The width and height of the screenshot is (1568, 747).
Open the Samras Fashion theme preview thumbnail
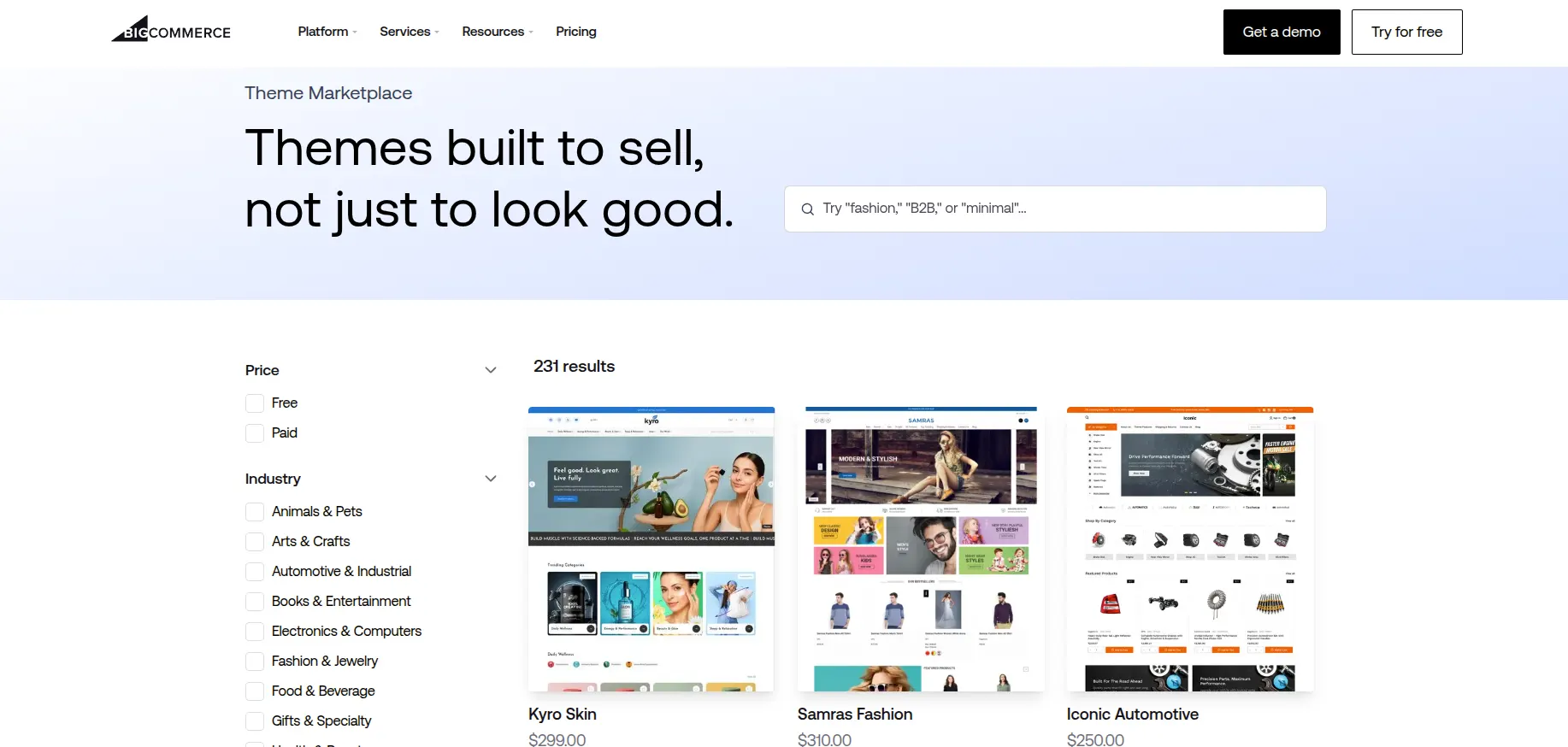pyautogui.click(x=921, y=549)
